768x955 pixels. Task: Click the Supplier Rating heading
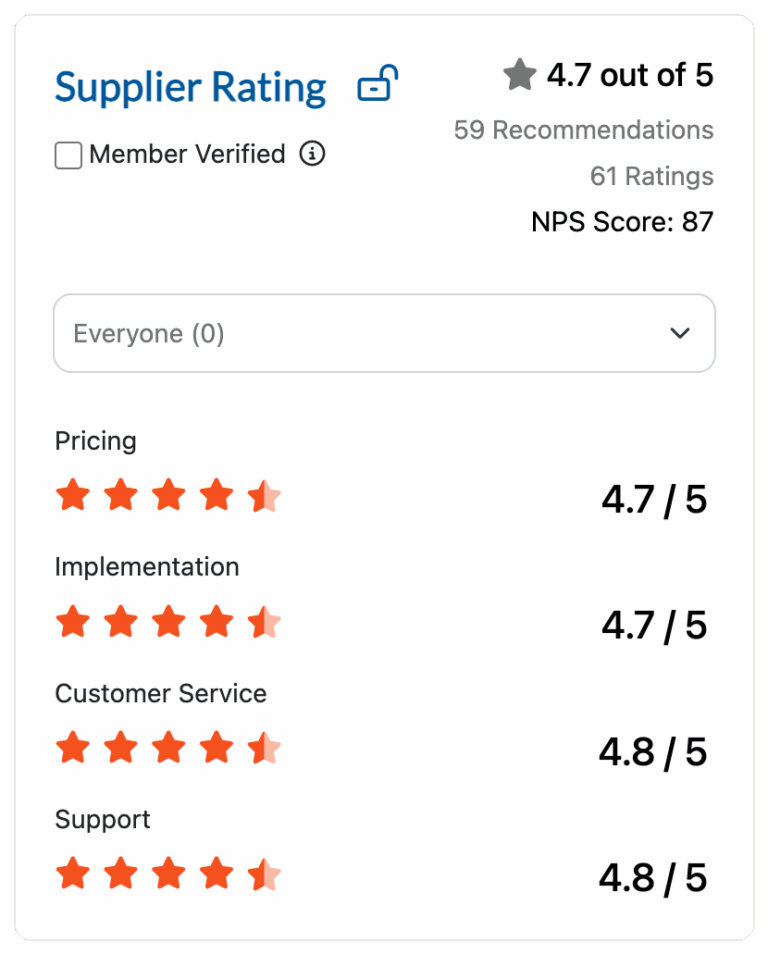click(190, 88)
